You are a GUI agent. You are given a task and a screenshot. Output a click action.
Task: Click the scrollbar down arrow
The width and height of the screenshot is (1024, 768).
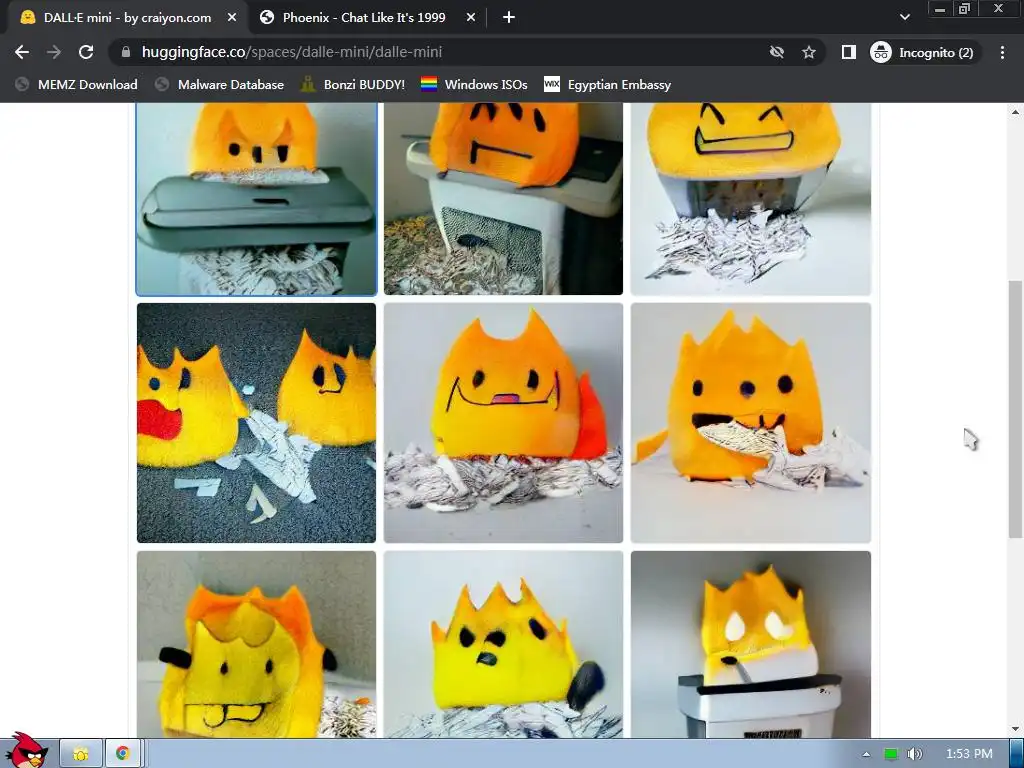pos(1015,729)
